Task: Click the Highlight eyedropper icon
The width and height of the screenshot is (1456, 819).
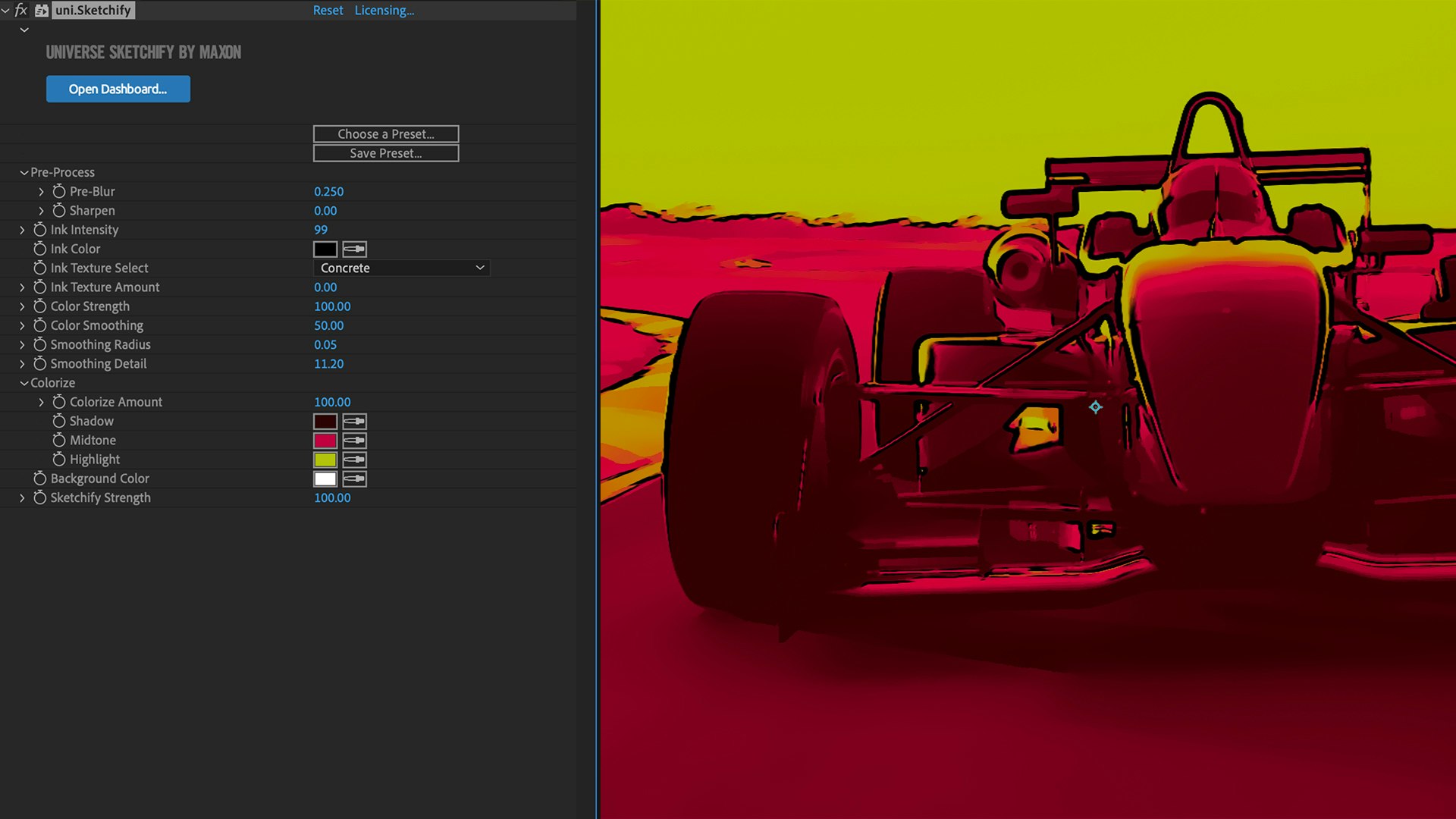Action: pos(354,460)
